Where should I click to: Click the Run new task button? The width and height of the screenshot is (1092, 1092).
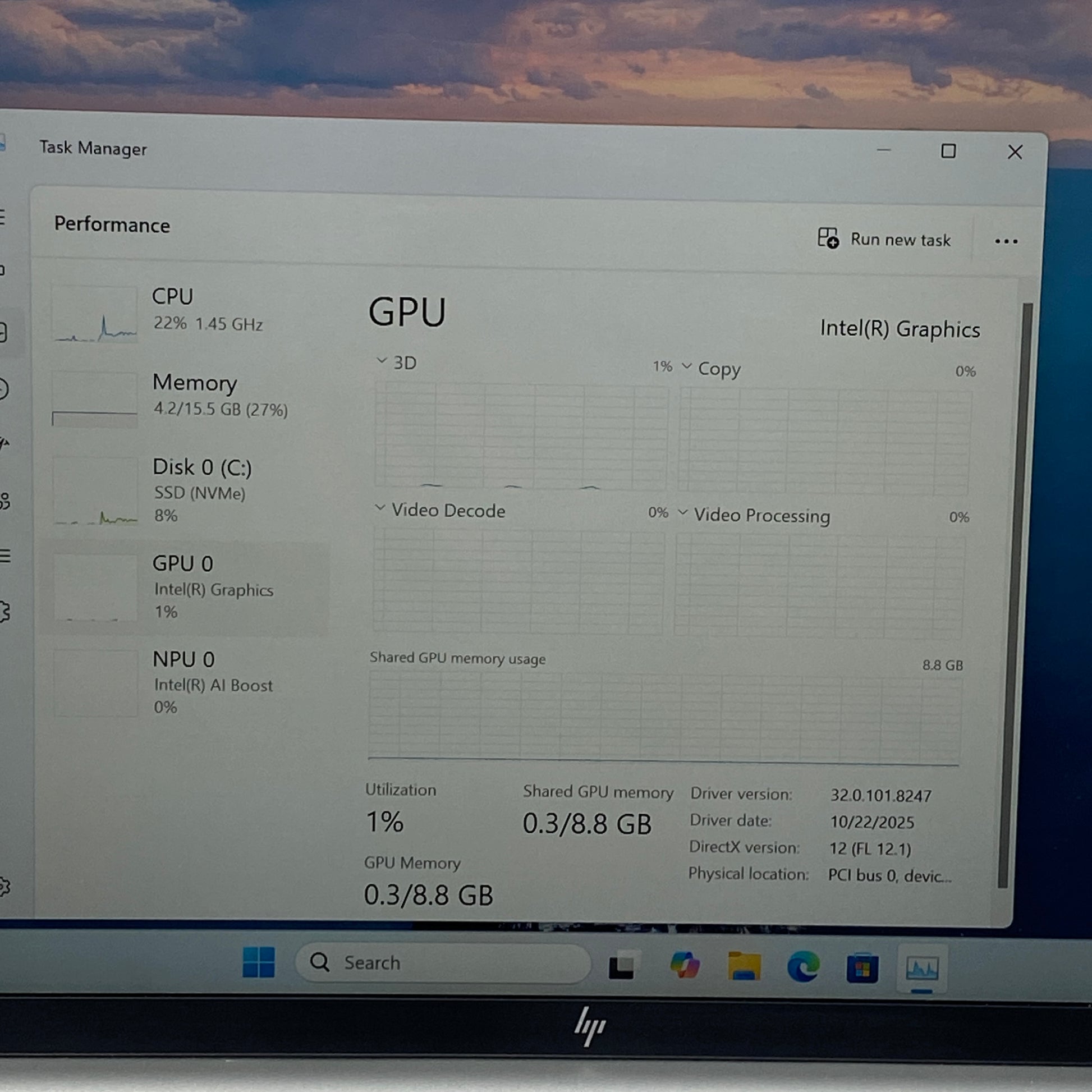pos(884,239)
